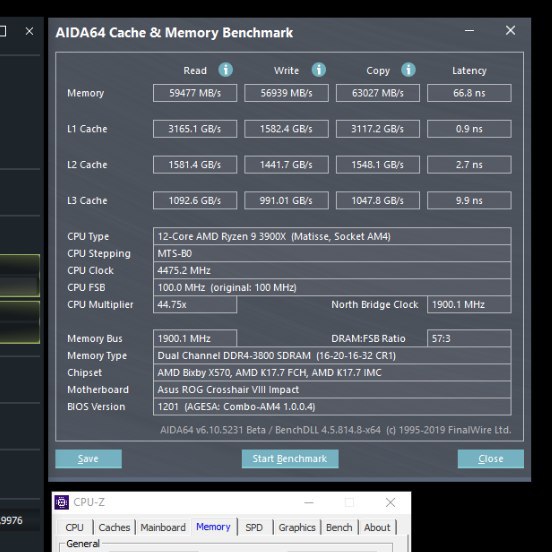Select the Memory Read result field
This screenshot has height=552, width=552.
pyautogui.click(x=195, y=93)
